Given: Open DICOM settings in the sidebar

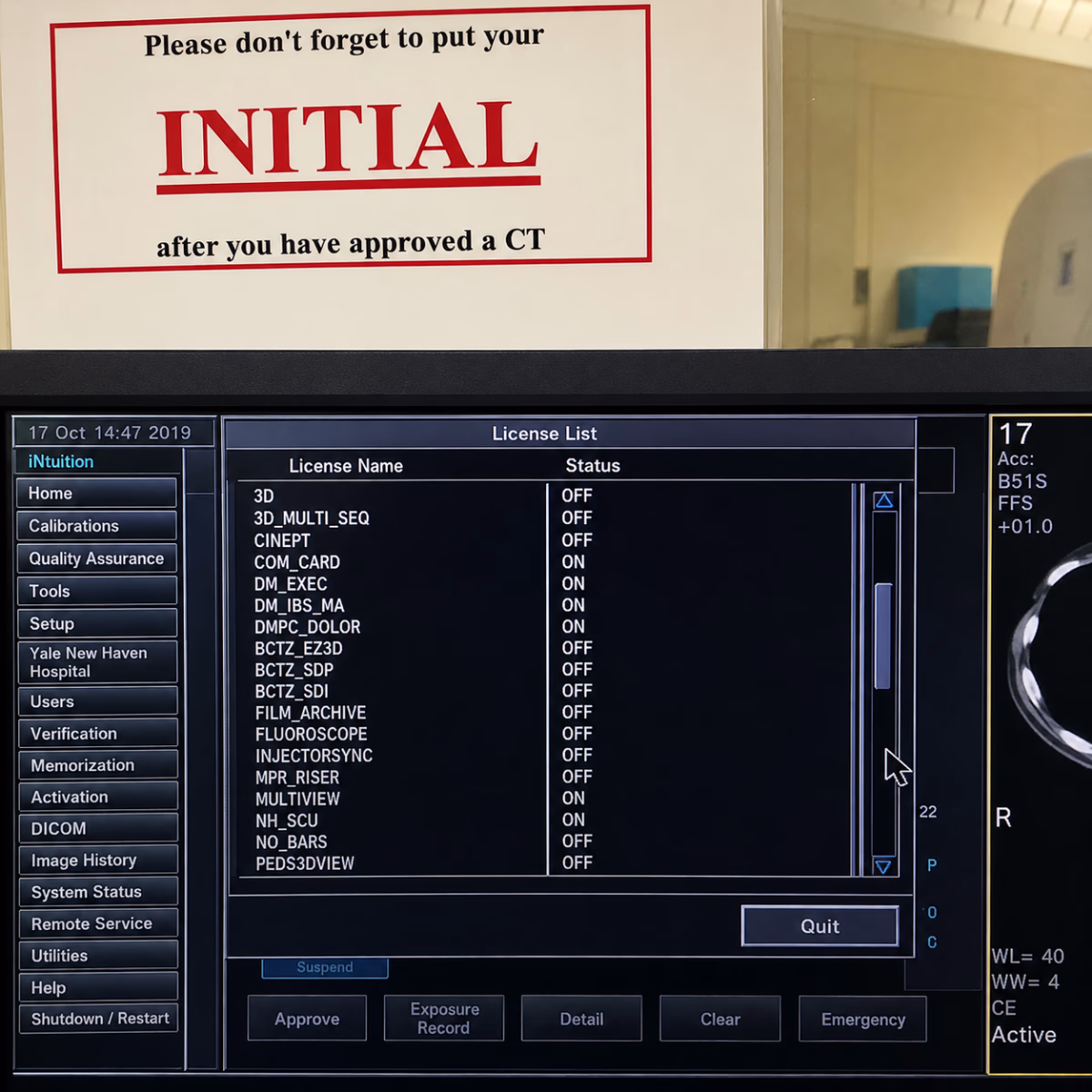Looking at the screenshot, I should point(97,828).
